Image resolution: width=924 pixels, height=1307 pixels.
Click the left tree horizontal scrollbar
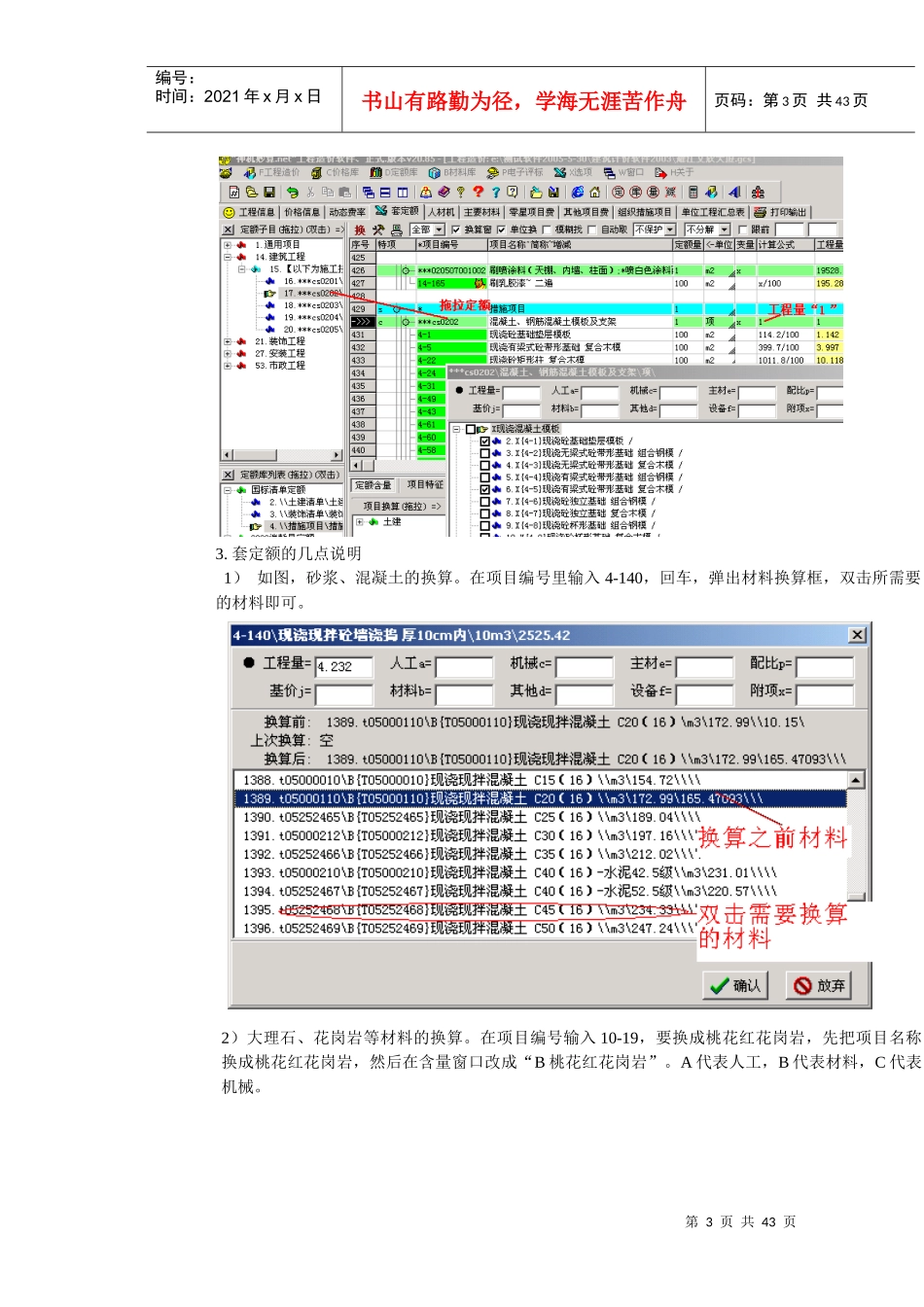[283, 455]
